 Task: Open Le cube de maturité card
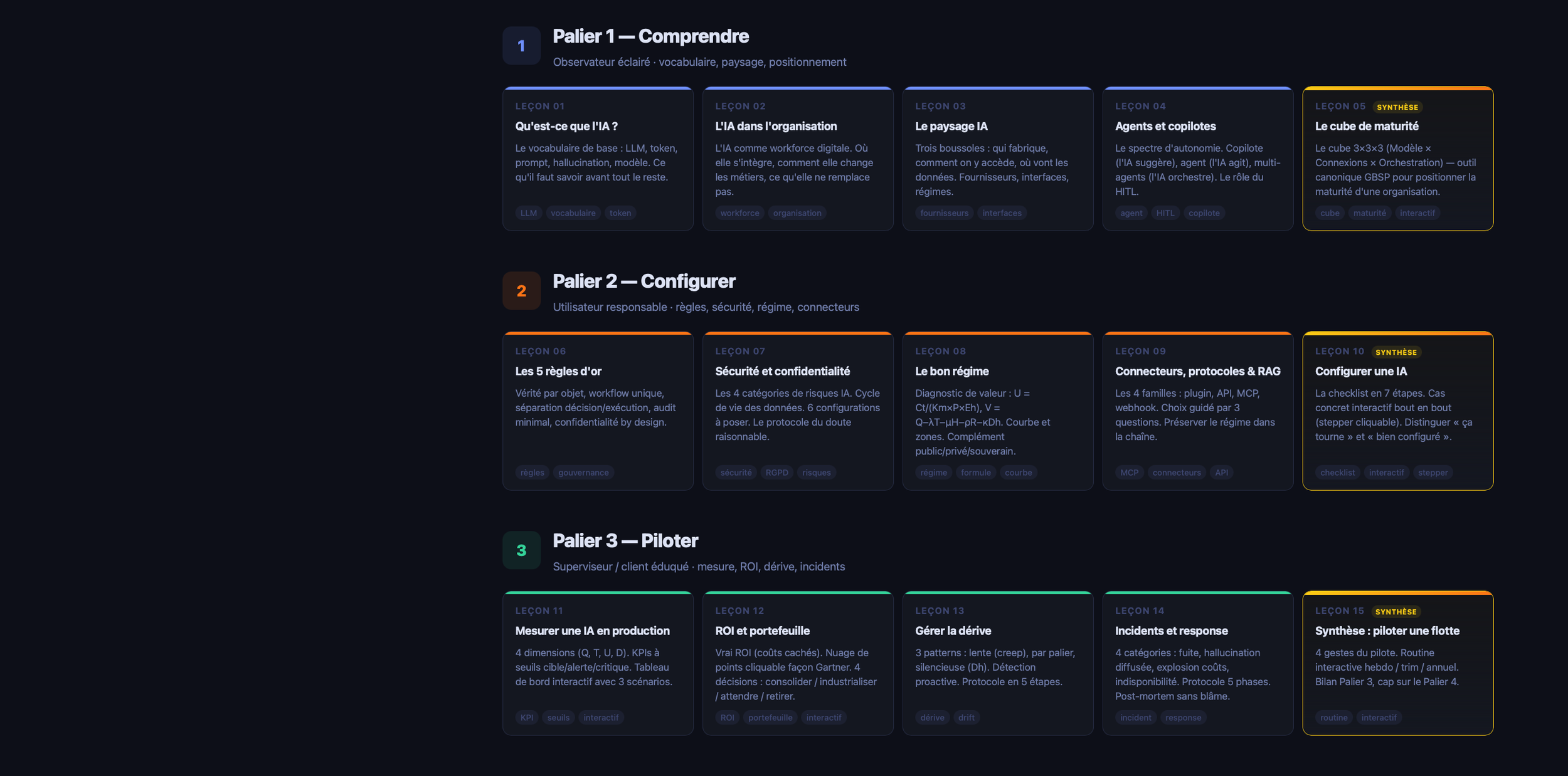coord(1398,159)
